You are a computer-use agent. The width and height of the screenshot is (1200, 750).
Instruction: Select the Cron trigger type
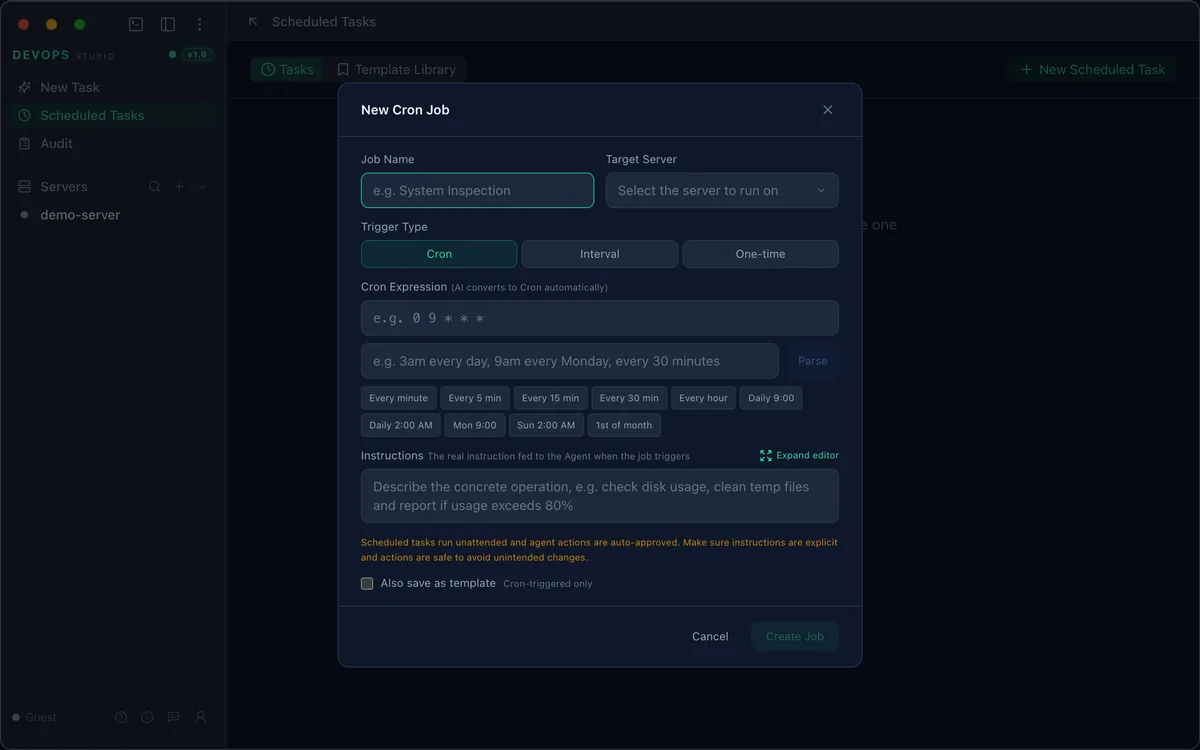click(x=439, y=254)
